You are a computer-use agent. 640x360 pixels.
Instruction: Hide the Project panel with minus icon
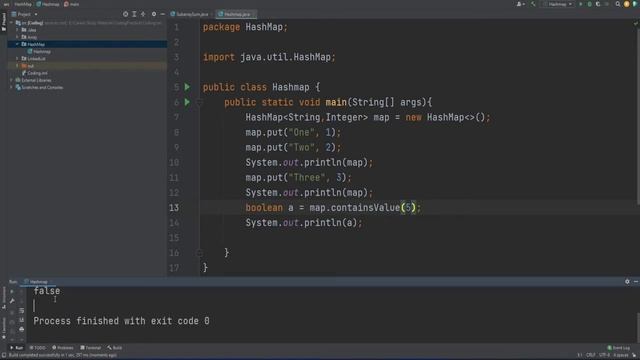coord(162,14)
